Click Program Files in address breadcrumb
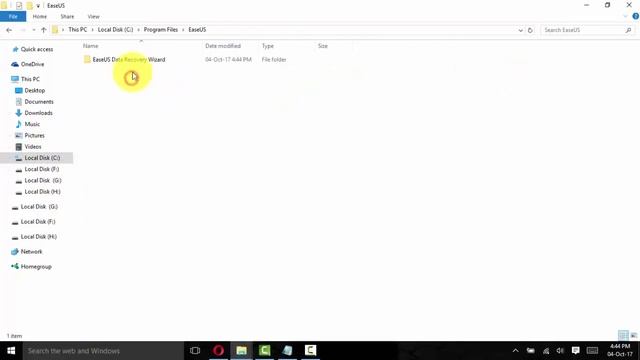640x360 pixels. 161,30
